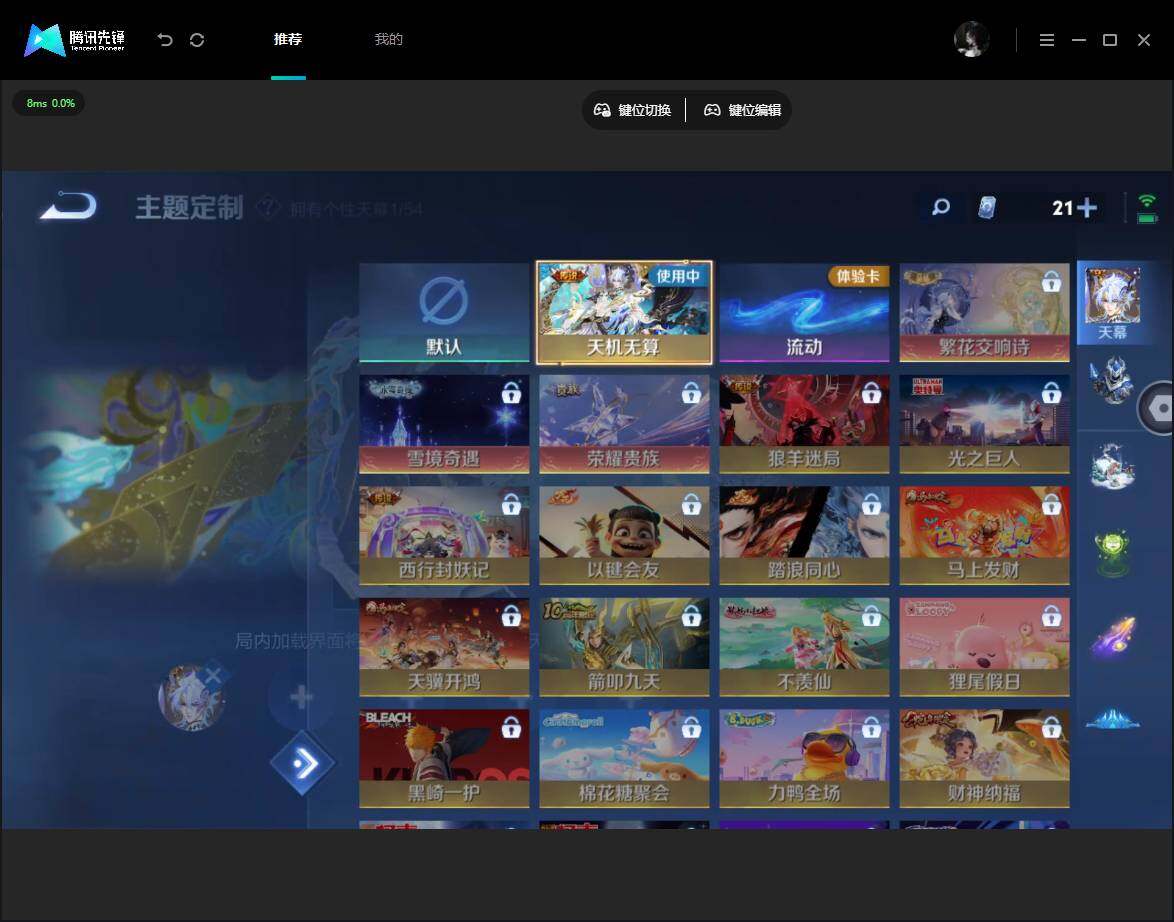The height and width of the screenshot is (922, 1174).
Task: Click the hero avatar portrait
Action: pyautogui.click(x=191, y=698)
